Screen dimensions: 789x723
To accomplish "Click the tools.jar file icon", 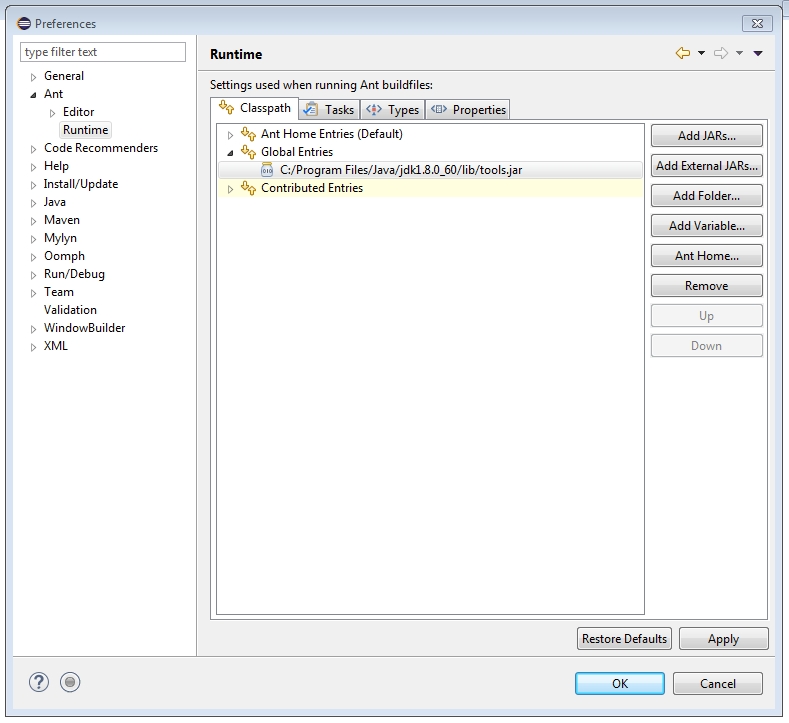I will click(x=267, y=170).
